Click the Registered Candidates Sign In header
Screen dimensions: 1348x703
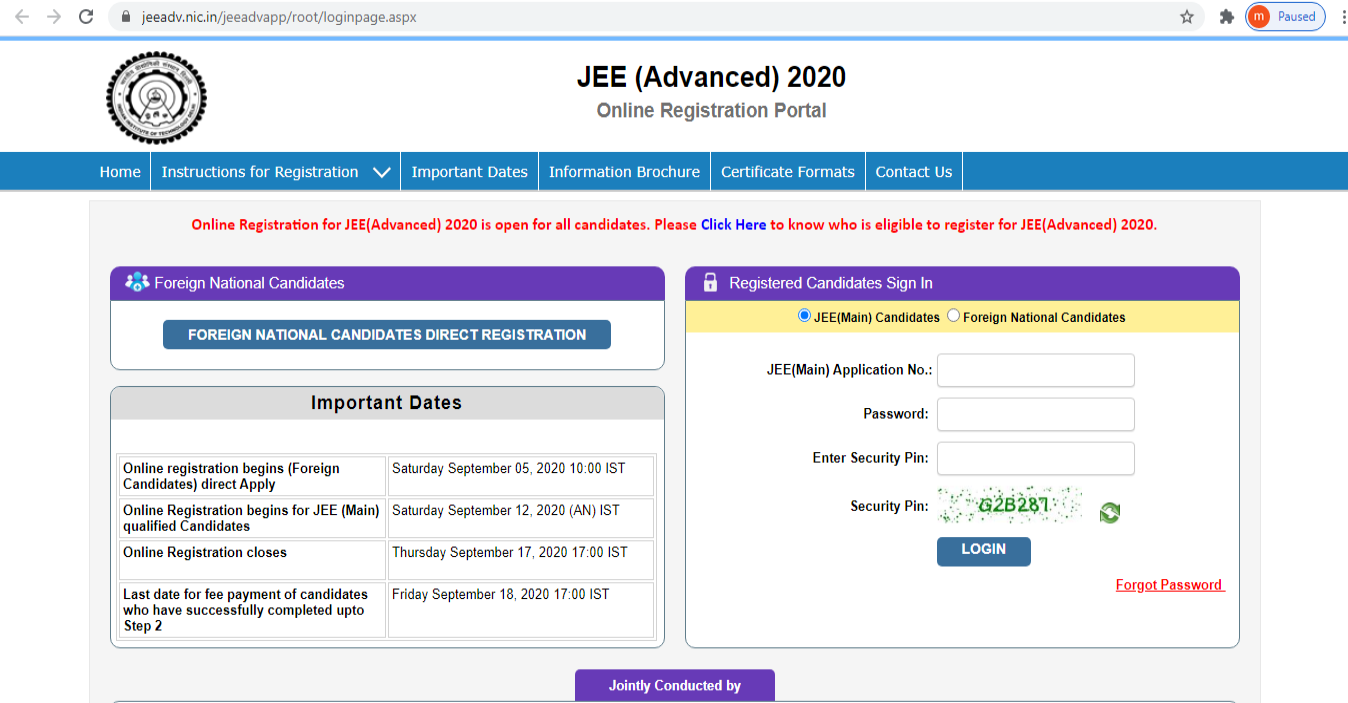pos(962,283)
